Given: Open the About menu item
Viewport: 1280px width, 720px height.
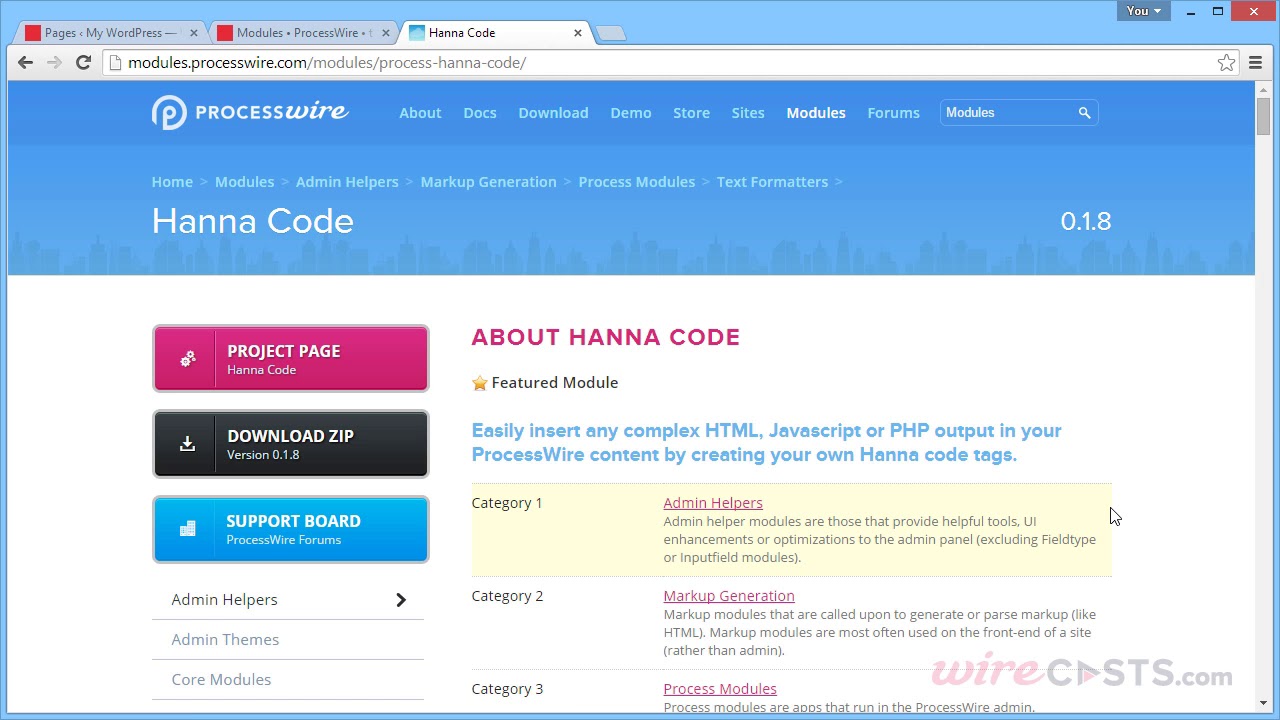Looking at the screenshot, I should click(x=420, y=113).
